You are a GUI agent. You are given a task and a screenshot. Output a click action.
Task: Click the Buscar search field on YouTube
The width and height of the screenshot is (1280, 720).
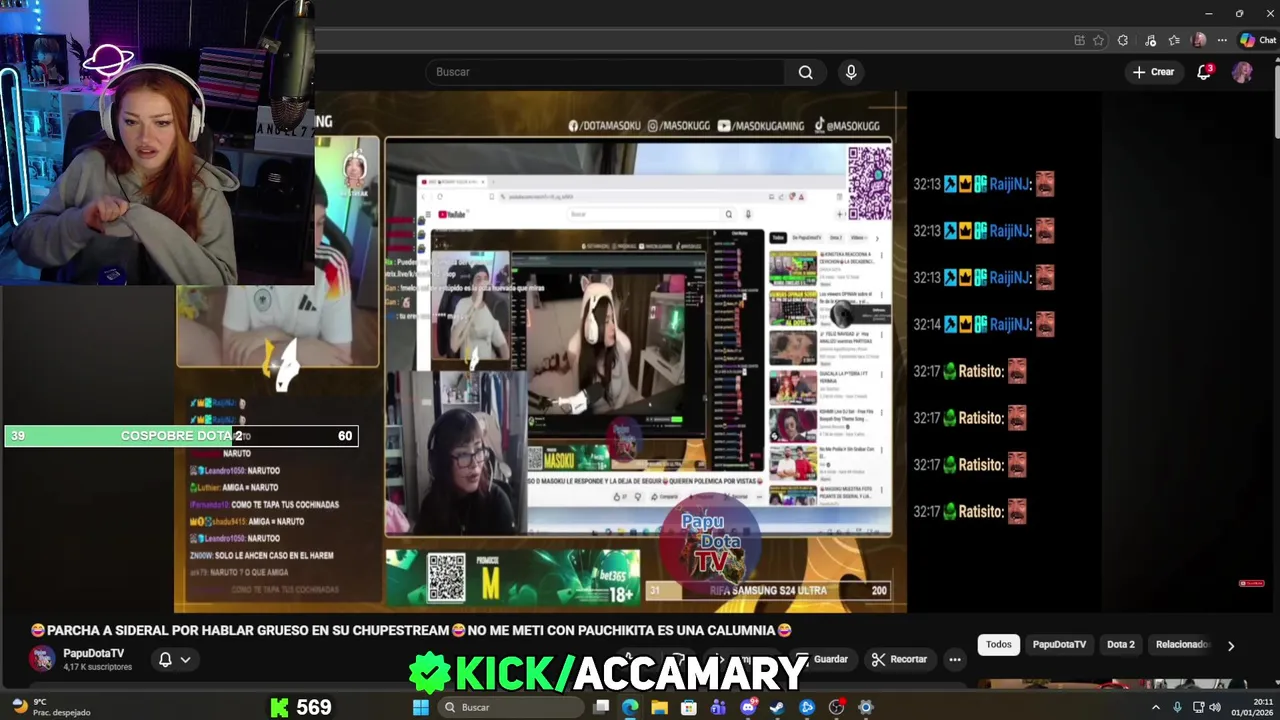(x=606, y=72)
